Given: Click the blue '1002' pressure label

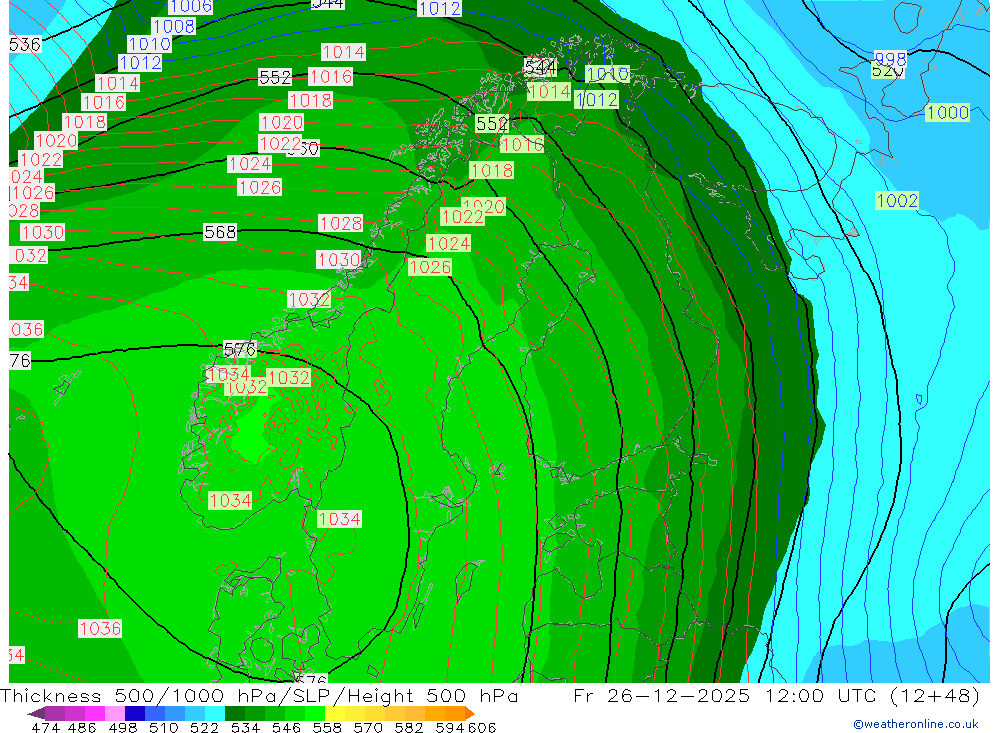Looking at the screenshot, I should 897,200.
